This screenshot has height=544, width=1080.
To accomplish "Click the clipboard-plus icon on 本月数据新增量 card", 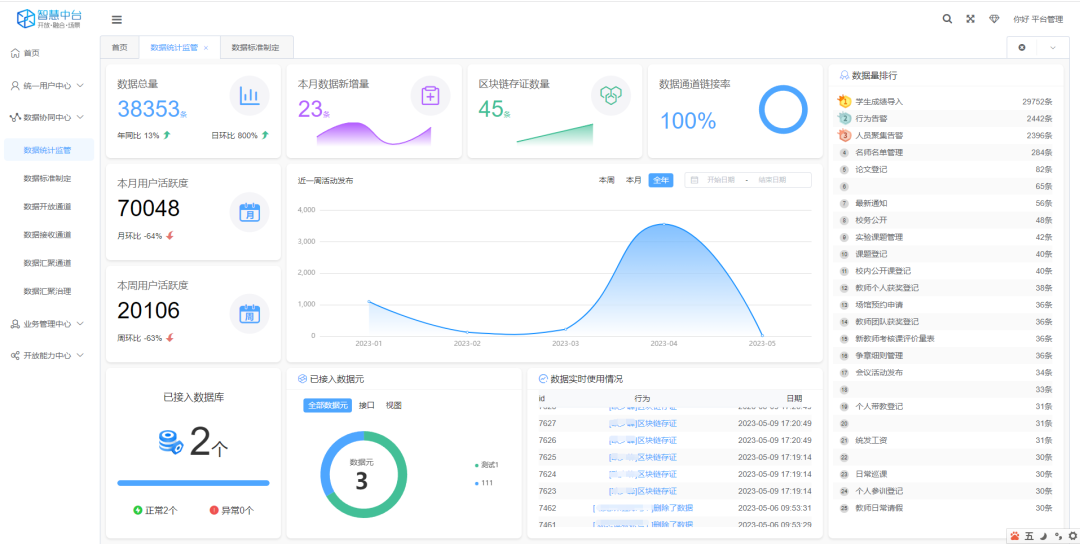I will pyautogui.click(x=430, y=95).
